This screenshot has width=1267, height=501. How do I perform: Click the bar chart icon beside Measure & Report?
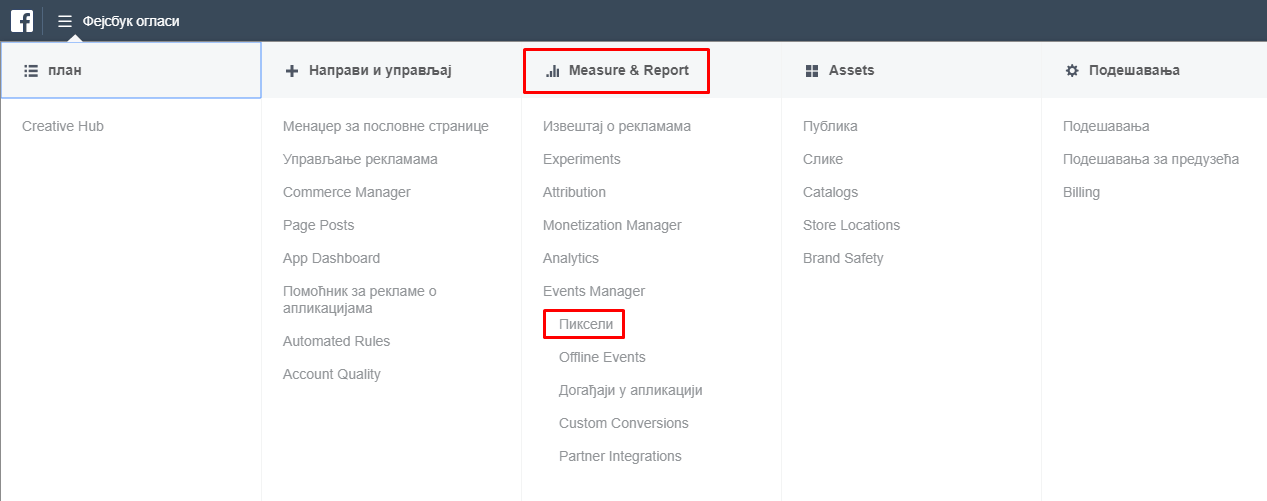552,71
